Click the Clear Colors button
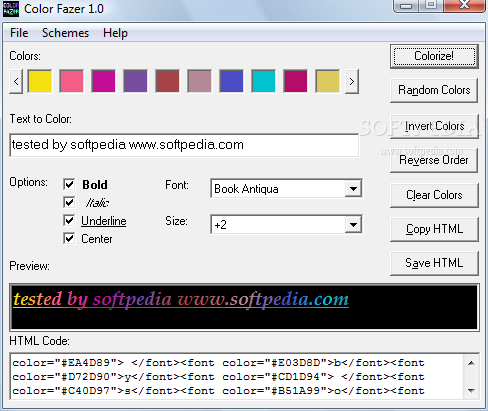The width and height of the screenshot is (488, 411). pyautogui.click(x=434, y=195)
